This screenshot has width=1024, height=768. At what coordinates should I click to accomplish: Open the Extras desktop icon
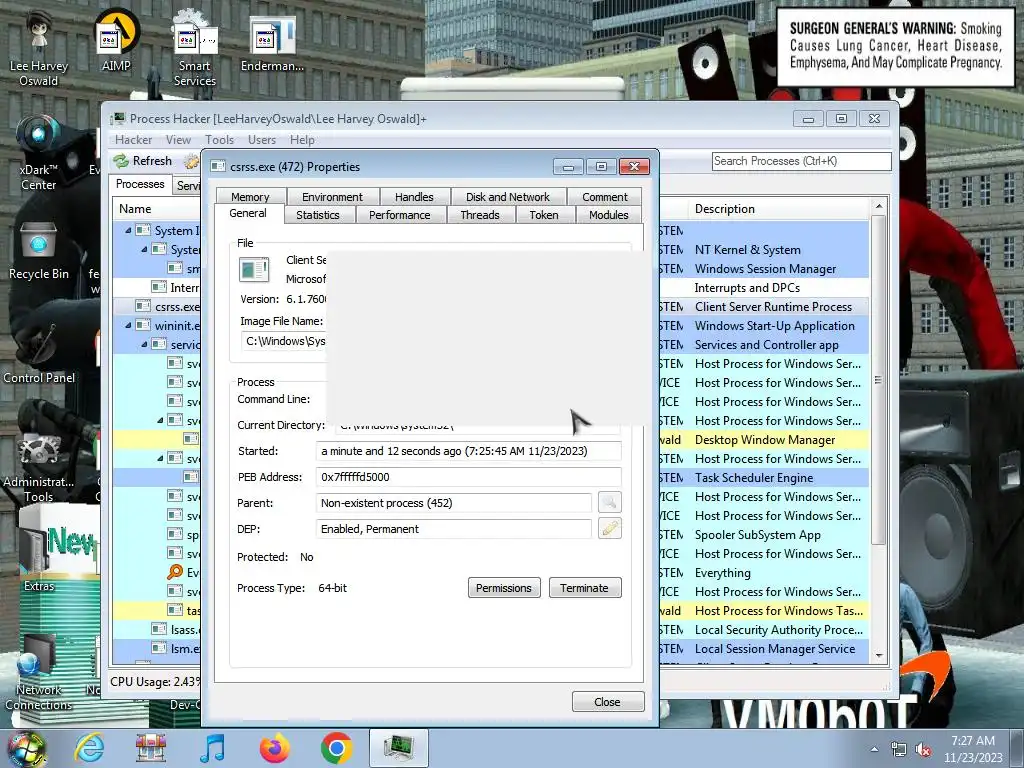pos(39,555)
